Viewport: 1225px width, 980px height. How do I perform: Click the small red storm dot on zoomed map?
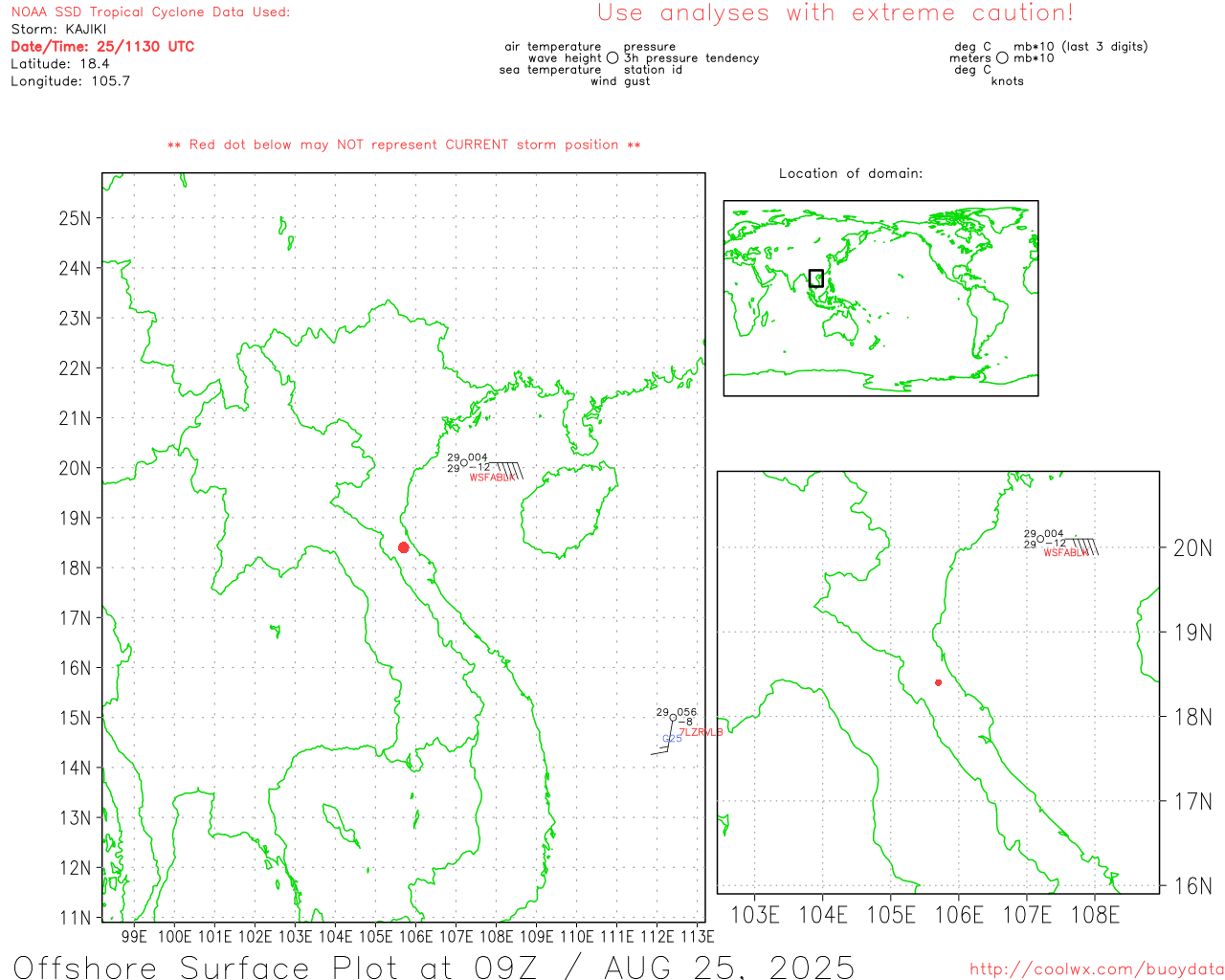click(x=938, y=682)
